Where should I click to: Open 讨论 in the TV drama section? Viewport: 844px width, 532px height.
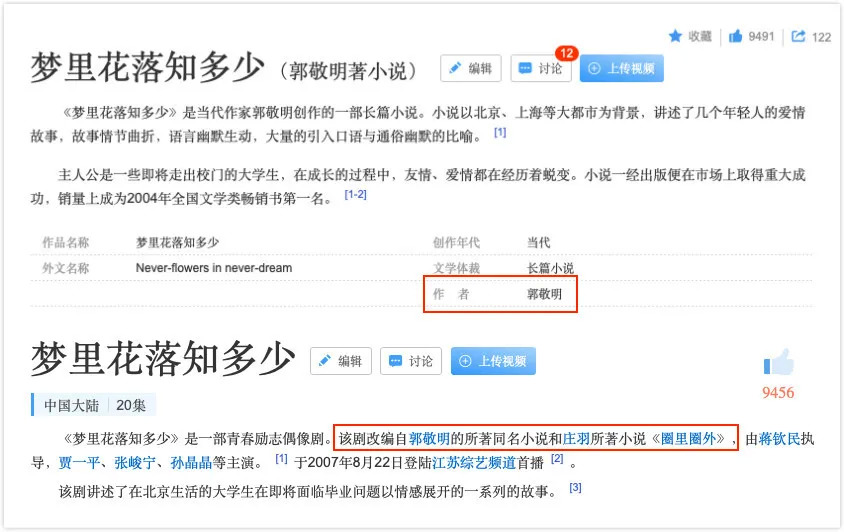411,361
